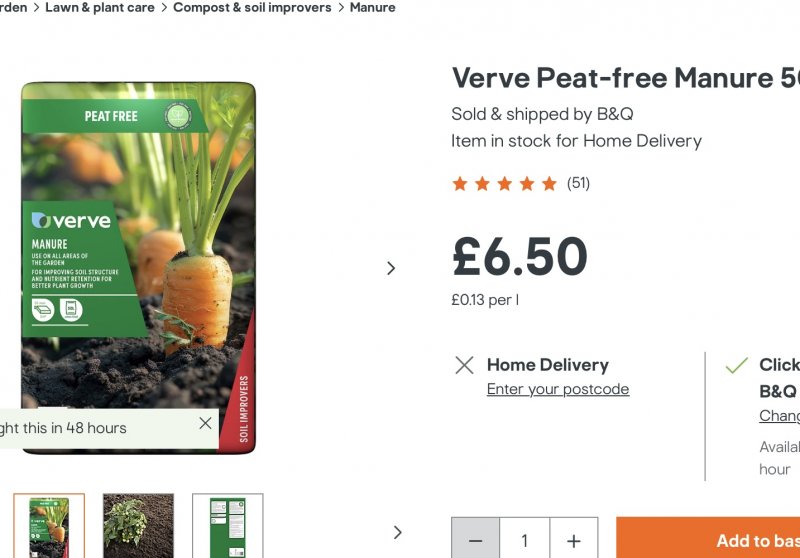Increase quantity with plus button

(x=574, y=540)
